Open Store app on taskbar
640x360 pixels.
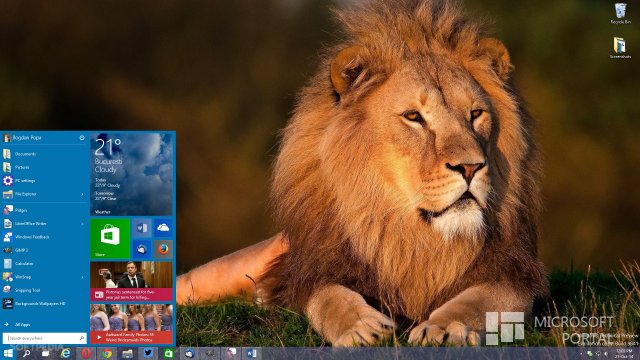coord(169,353)
